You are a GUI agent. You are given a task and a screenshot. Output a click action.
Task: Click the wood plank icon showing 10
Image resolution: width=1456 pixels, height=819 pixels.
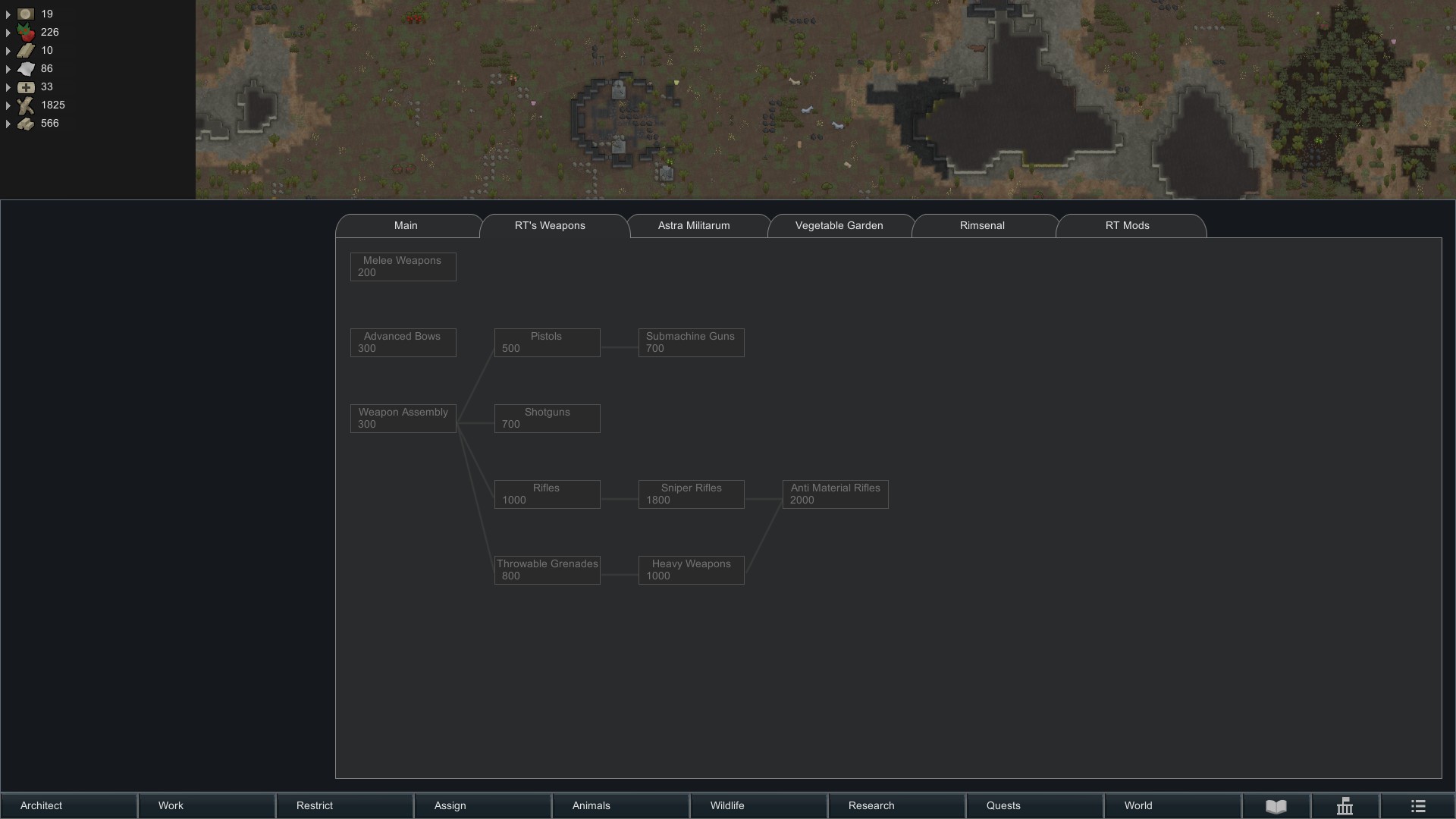point(26,50)
